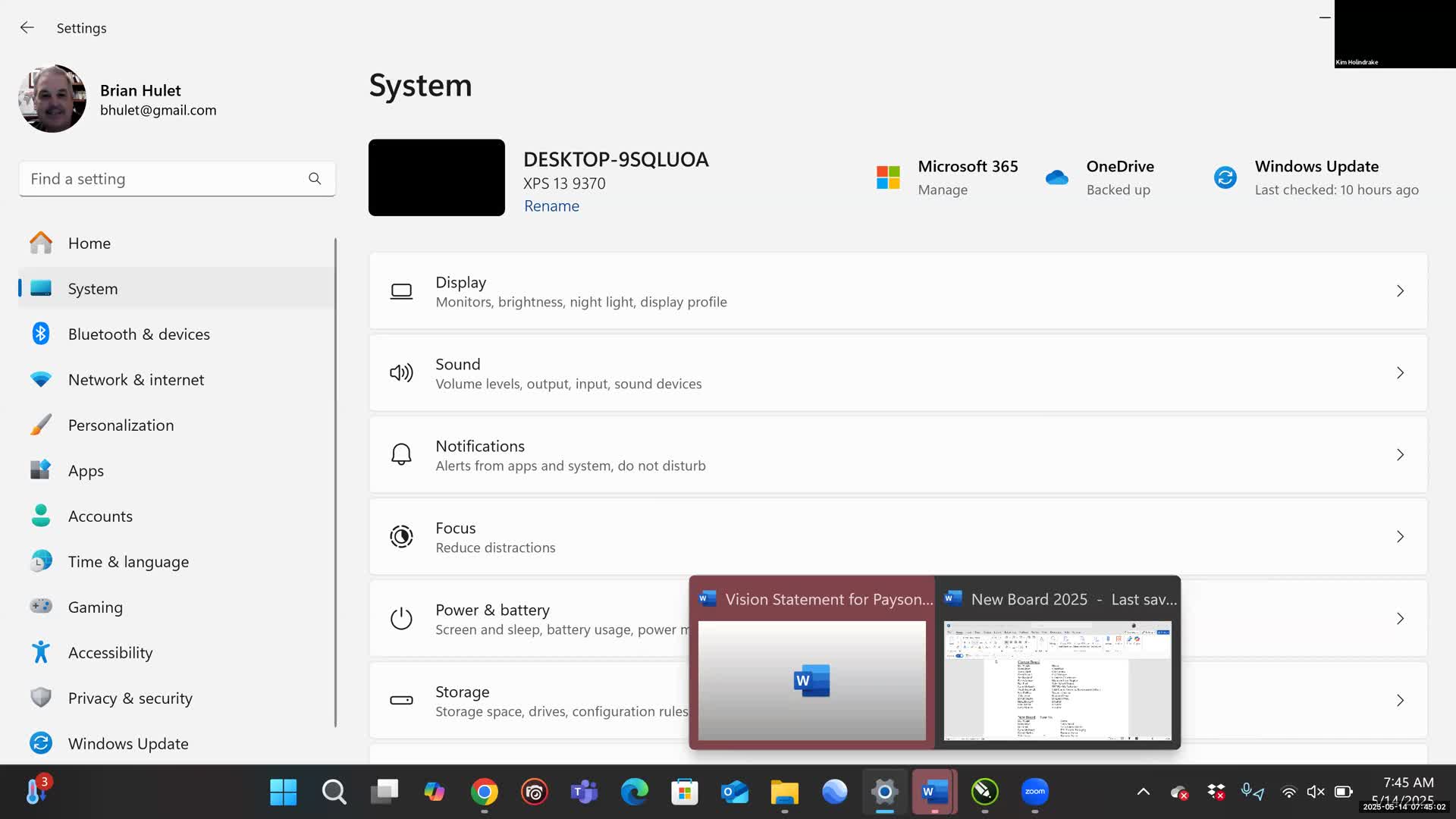The image size is (1456, 819).
Task: Expand the Focus settings chevron
Action: (x=1400, y=537)
